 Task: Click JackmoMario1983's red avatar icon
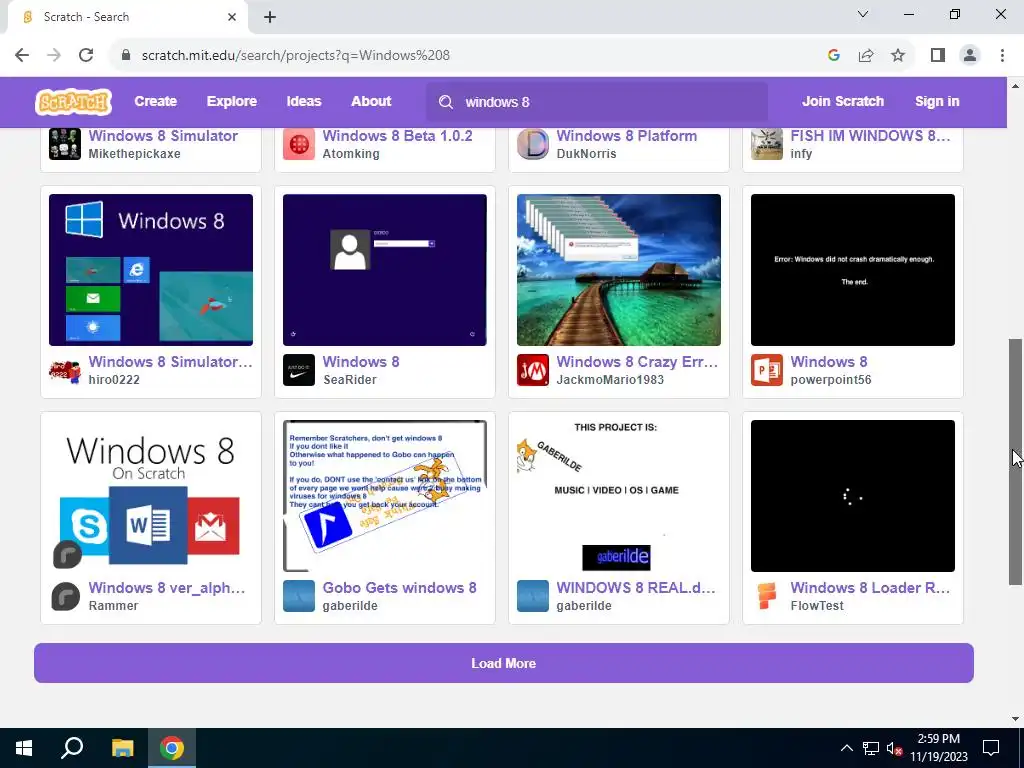coord(533,370)
